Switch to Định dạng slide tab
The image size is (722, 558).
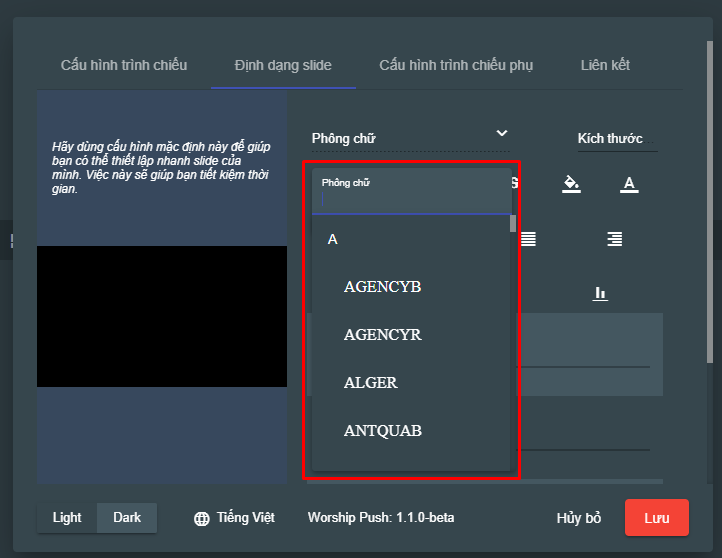[x=283, y=65]
